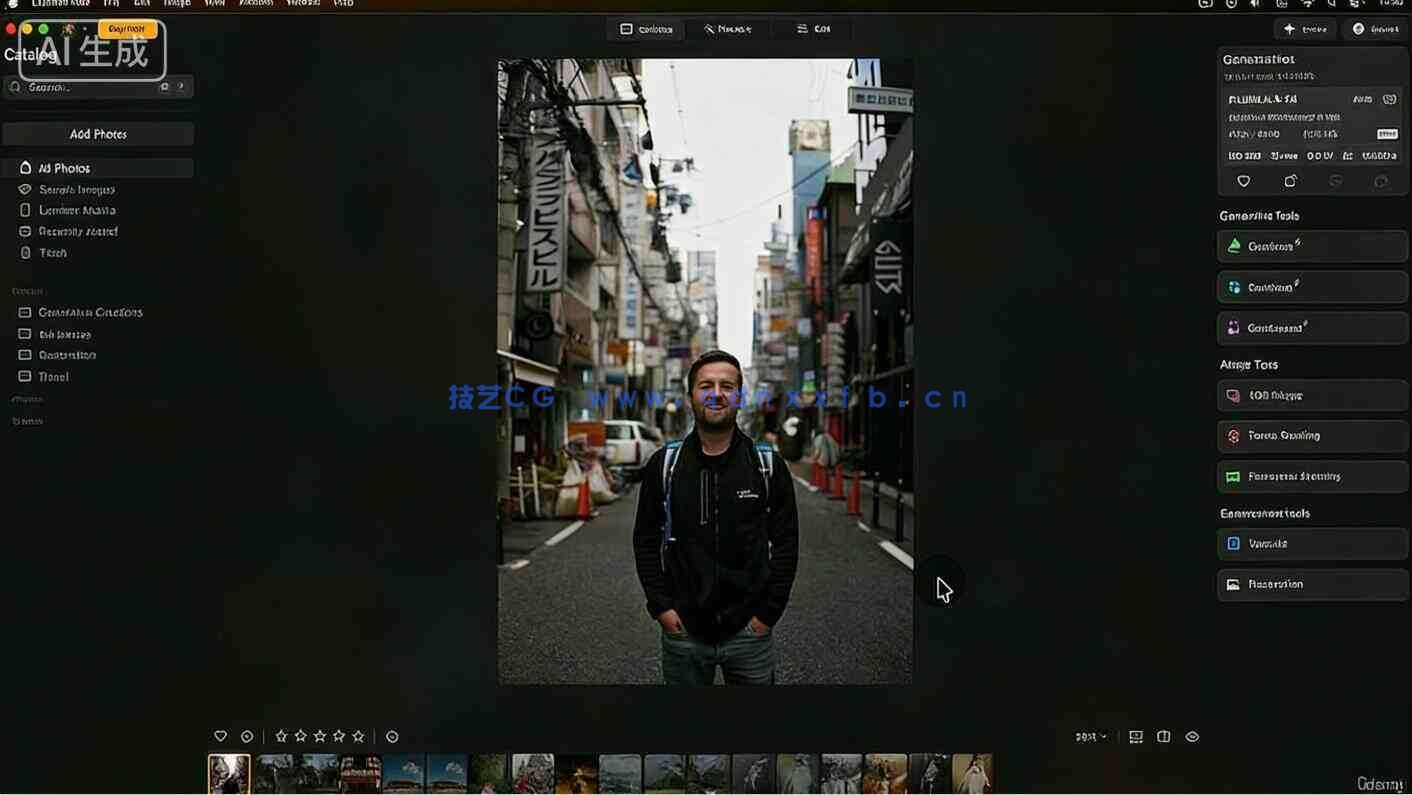1412x795 pixels.
Task: Toggle the eye preview icon in bottom toolbar
Action: [x=1192, y=737]
